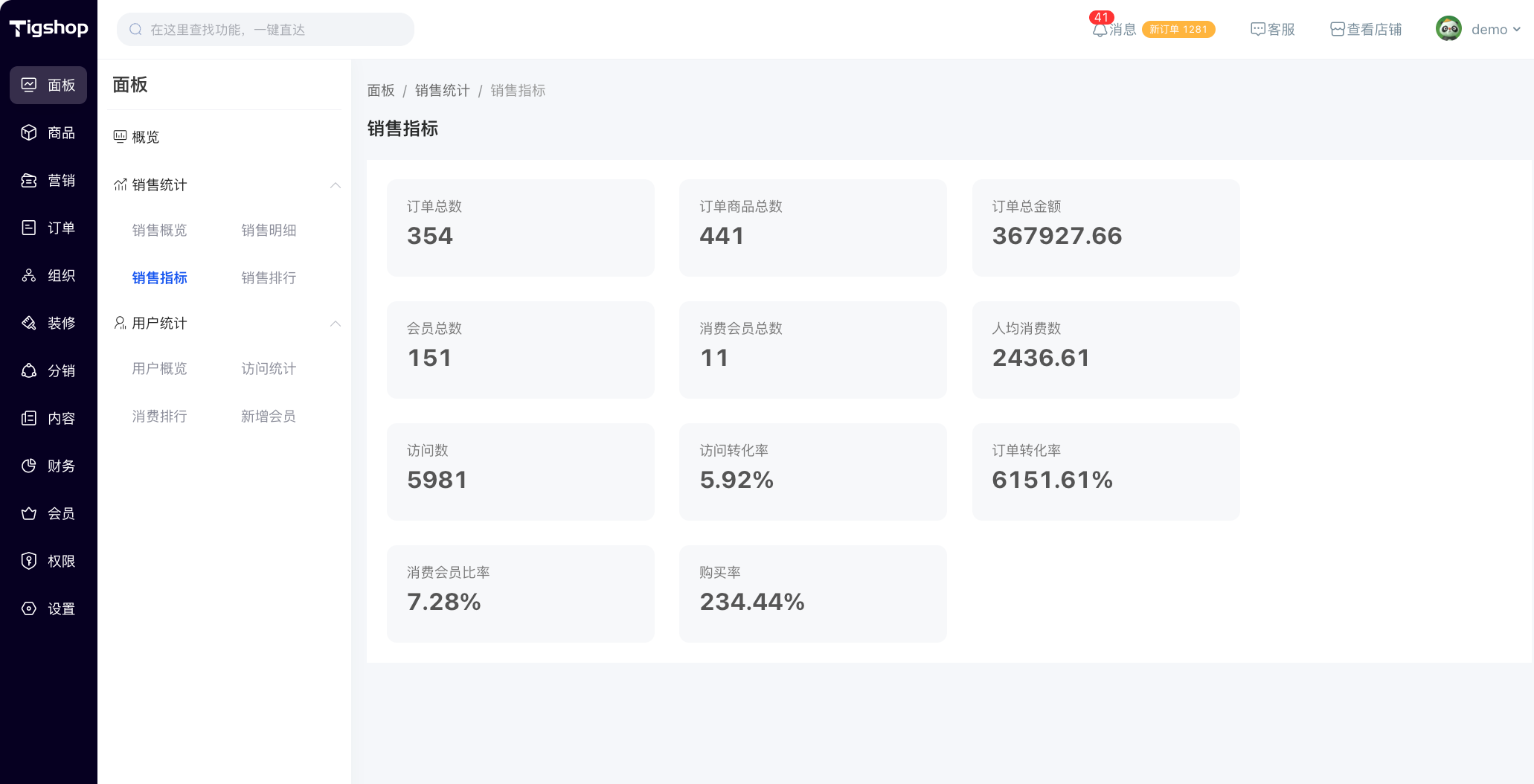The height and width of the screenshot is (784, 1534).
Task: Open the 访问统计 submenu item
Action: click(269, 368)
